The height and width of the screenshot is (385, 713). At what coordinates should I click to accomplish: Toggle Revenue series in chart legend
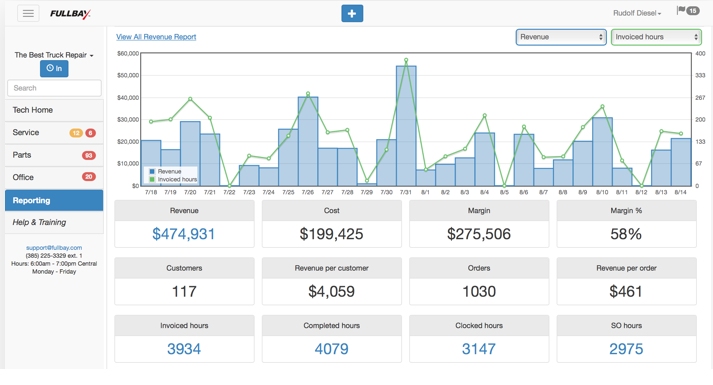coord(166,171)
